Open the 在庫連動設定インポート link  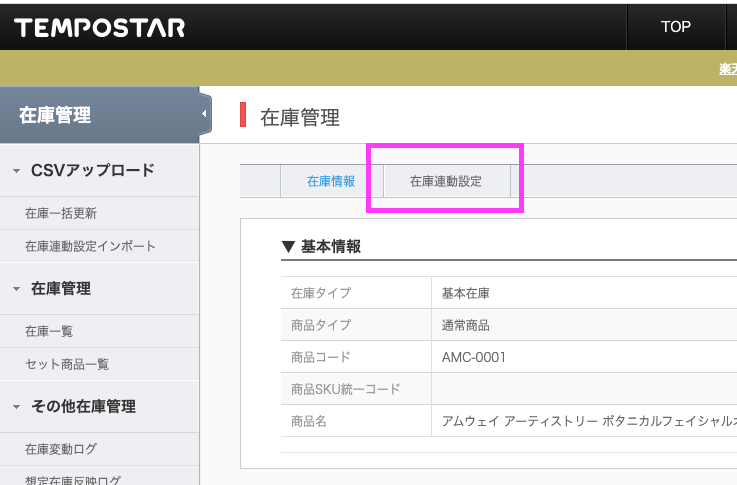[90, 246]
